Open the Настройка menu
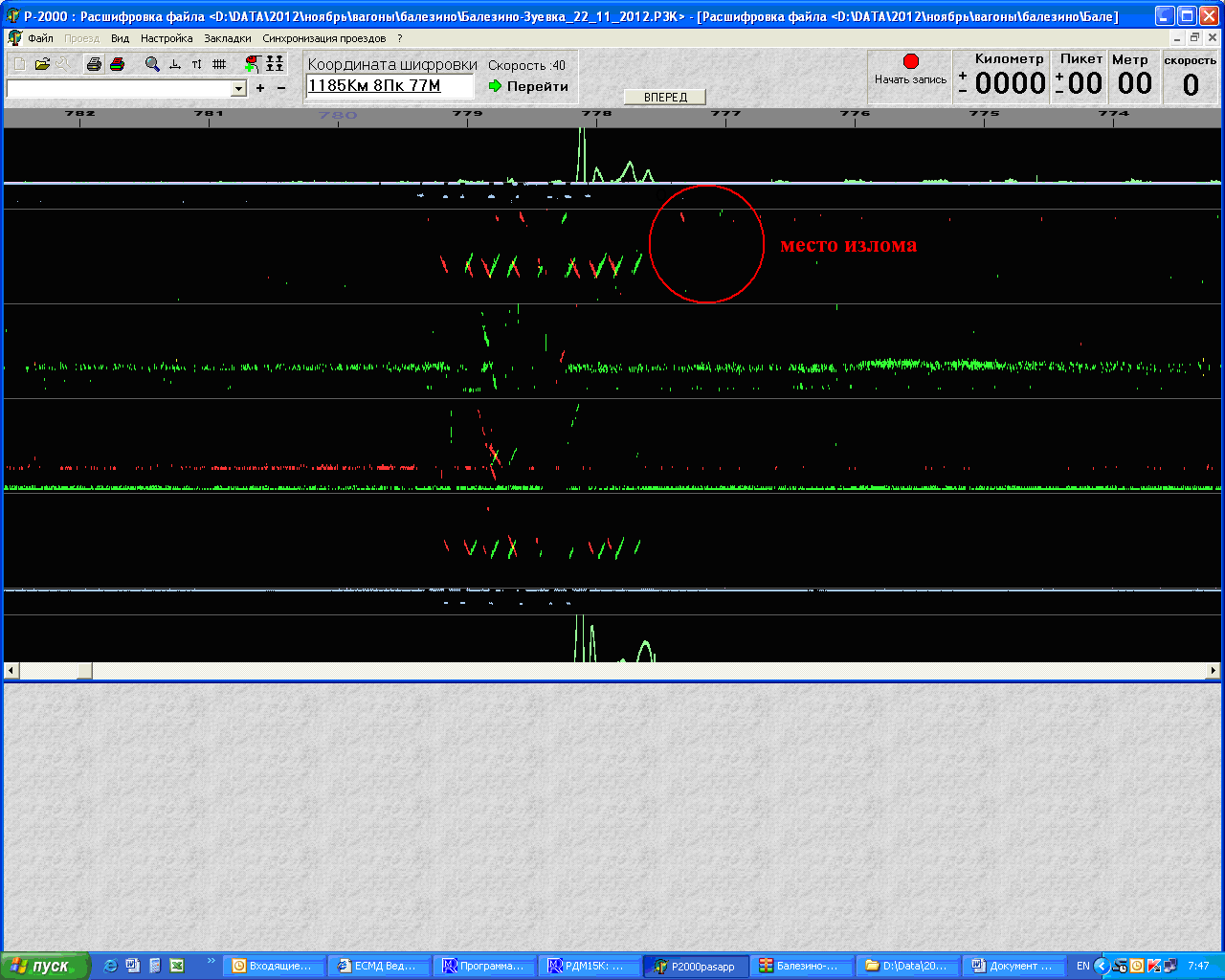The width and height of the screenshot is (1225, 980). pyautogui.click(x=167, y=38)
